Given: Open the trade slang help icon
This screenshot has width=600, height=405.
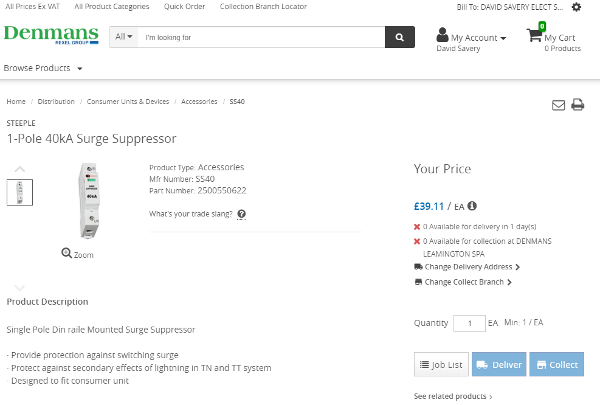Looking at the screenshot, I should 241,214.
